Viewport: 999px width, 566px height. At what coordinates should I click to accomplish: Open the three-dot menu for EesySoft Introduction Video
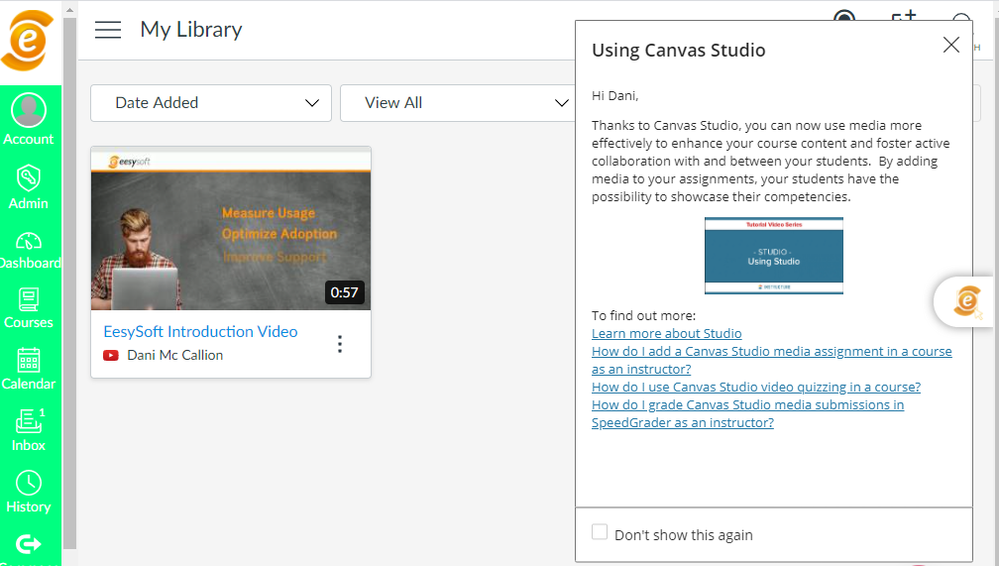340,344
